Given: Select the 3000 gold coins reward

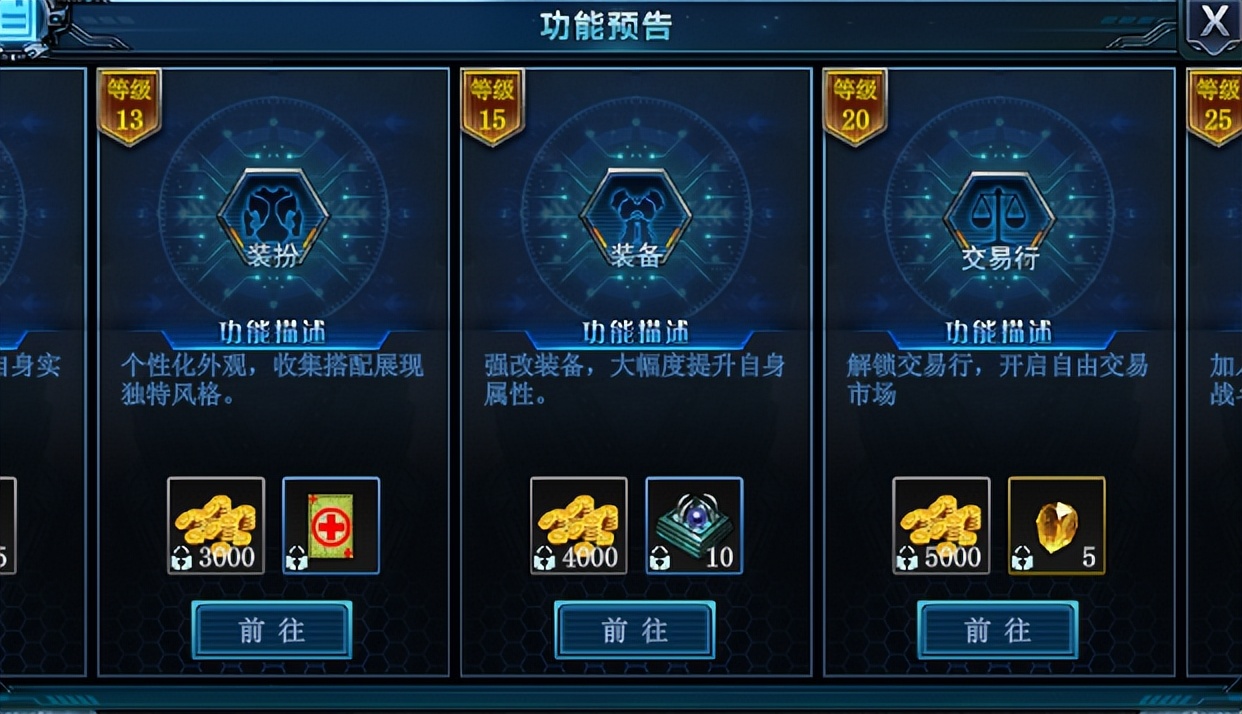Looking at the screenshot, I should (x=216, y=526).
